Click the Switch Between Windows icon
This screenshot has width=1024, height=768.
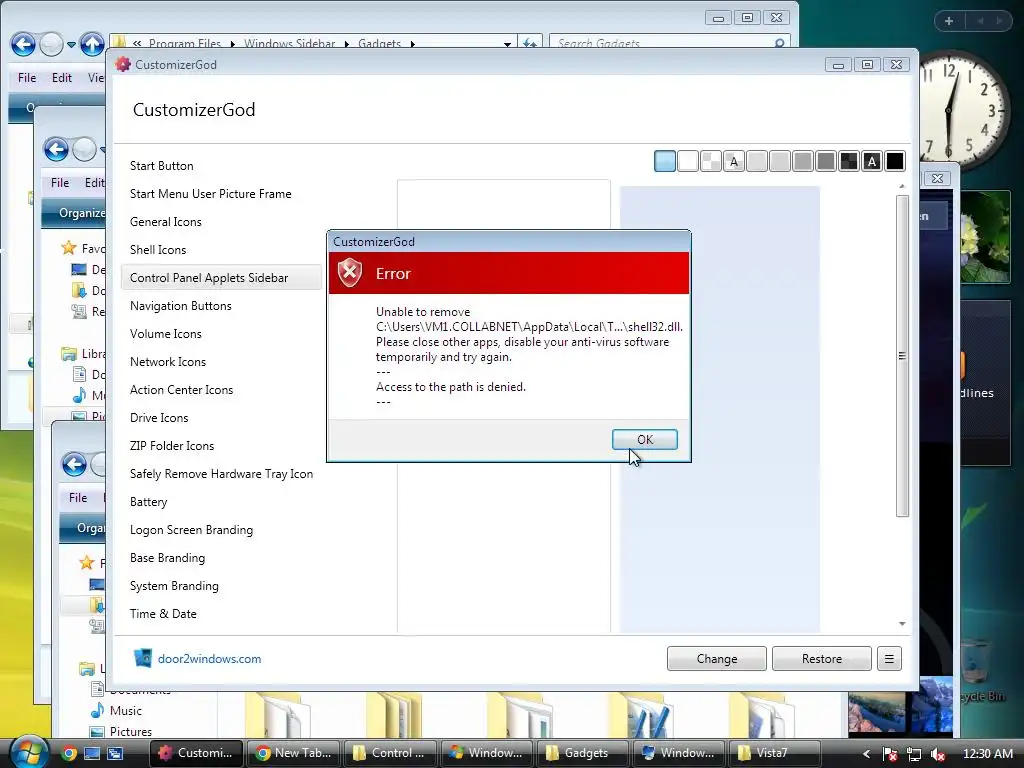(x=115, y=754)
